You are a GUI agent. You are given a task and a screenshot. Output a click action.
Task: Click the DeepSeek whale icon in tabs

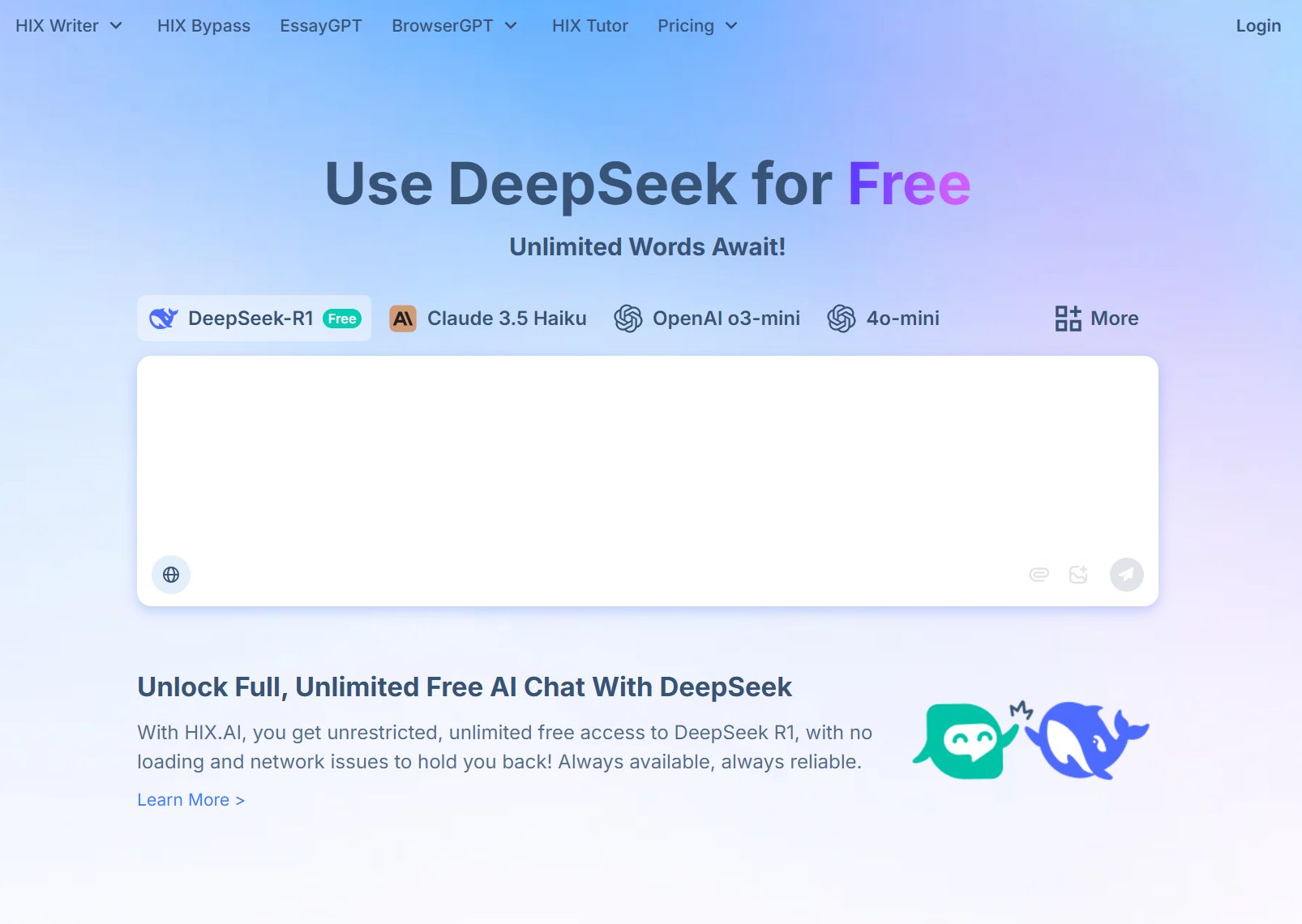pos(164,319)
